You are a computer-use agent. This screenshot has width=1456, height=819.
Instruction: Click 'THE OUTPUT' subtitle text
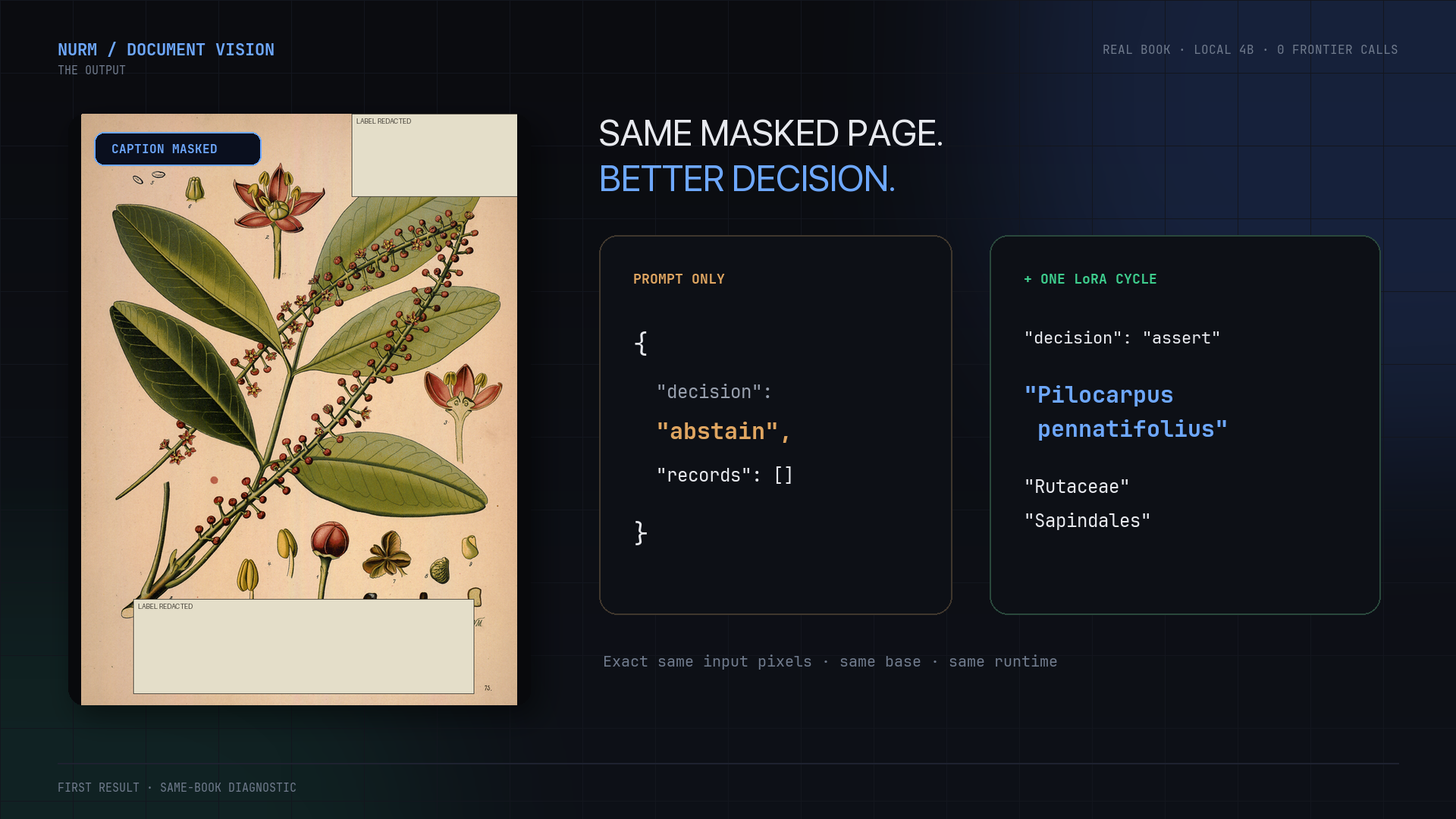[92, 71]
